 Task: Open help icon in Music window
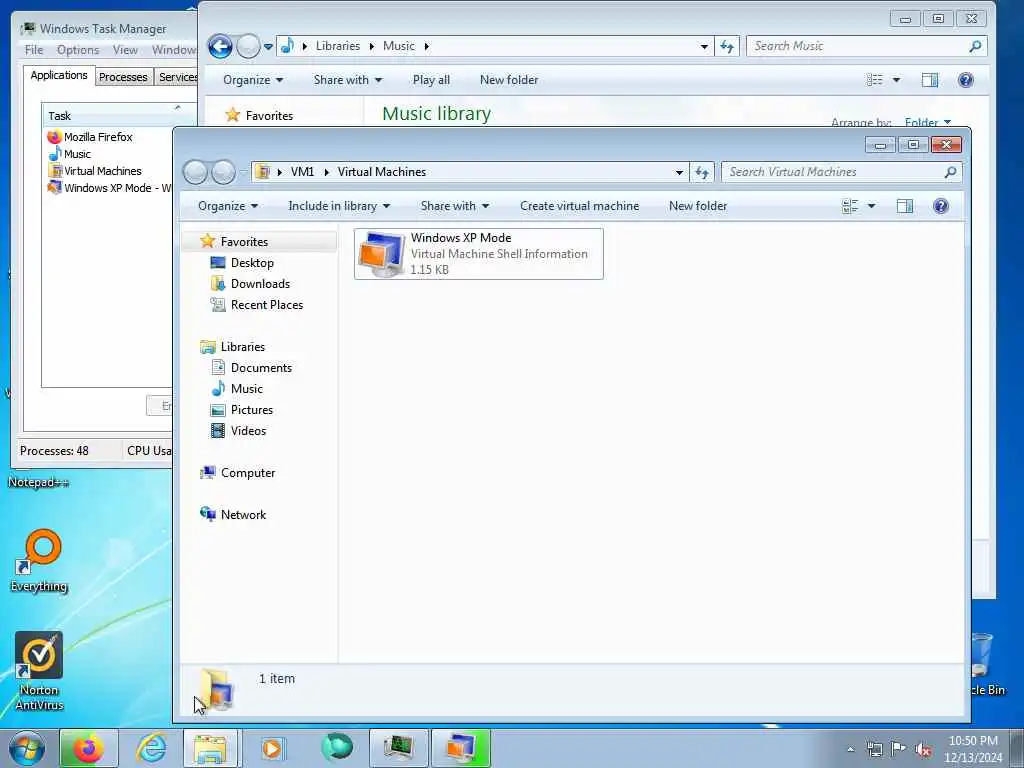pos(965,80)
